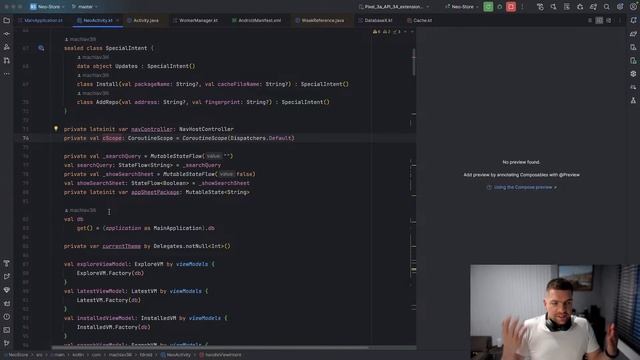
Task: Open the Neo-Store project dropdown
Action: point(47,7)
